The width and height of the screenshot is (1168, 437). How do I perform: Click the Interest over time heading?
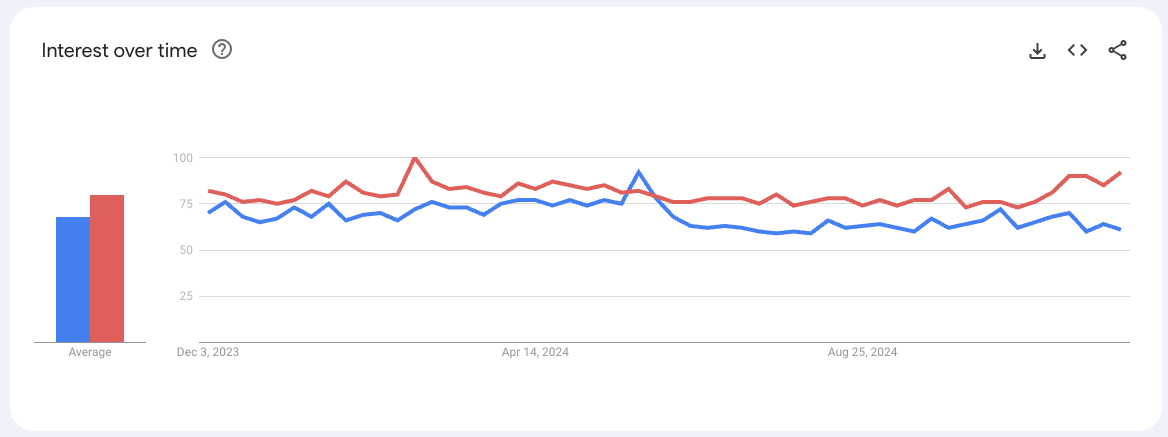click(119, 50)
